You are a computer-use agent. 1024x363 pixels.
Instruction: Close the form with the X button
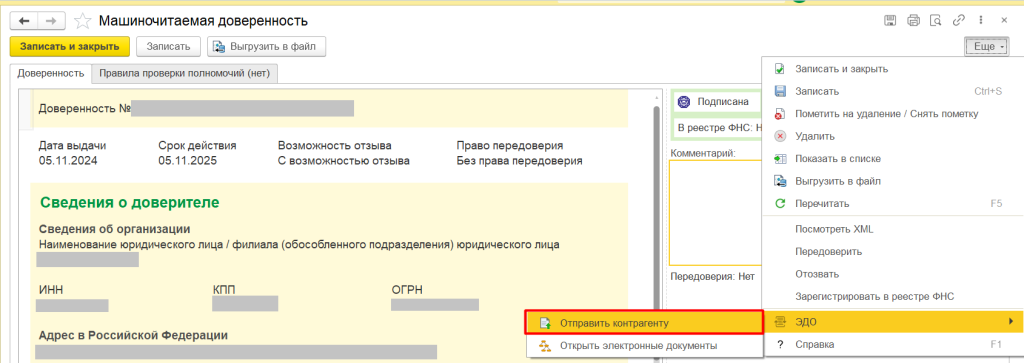(1004, 21)
